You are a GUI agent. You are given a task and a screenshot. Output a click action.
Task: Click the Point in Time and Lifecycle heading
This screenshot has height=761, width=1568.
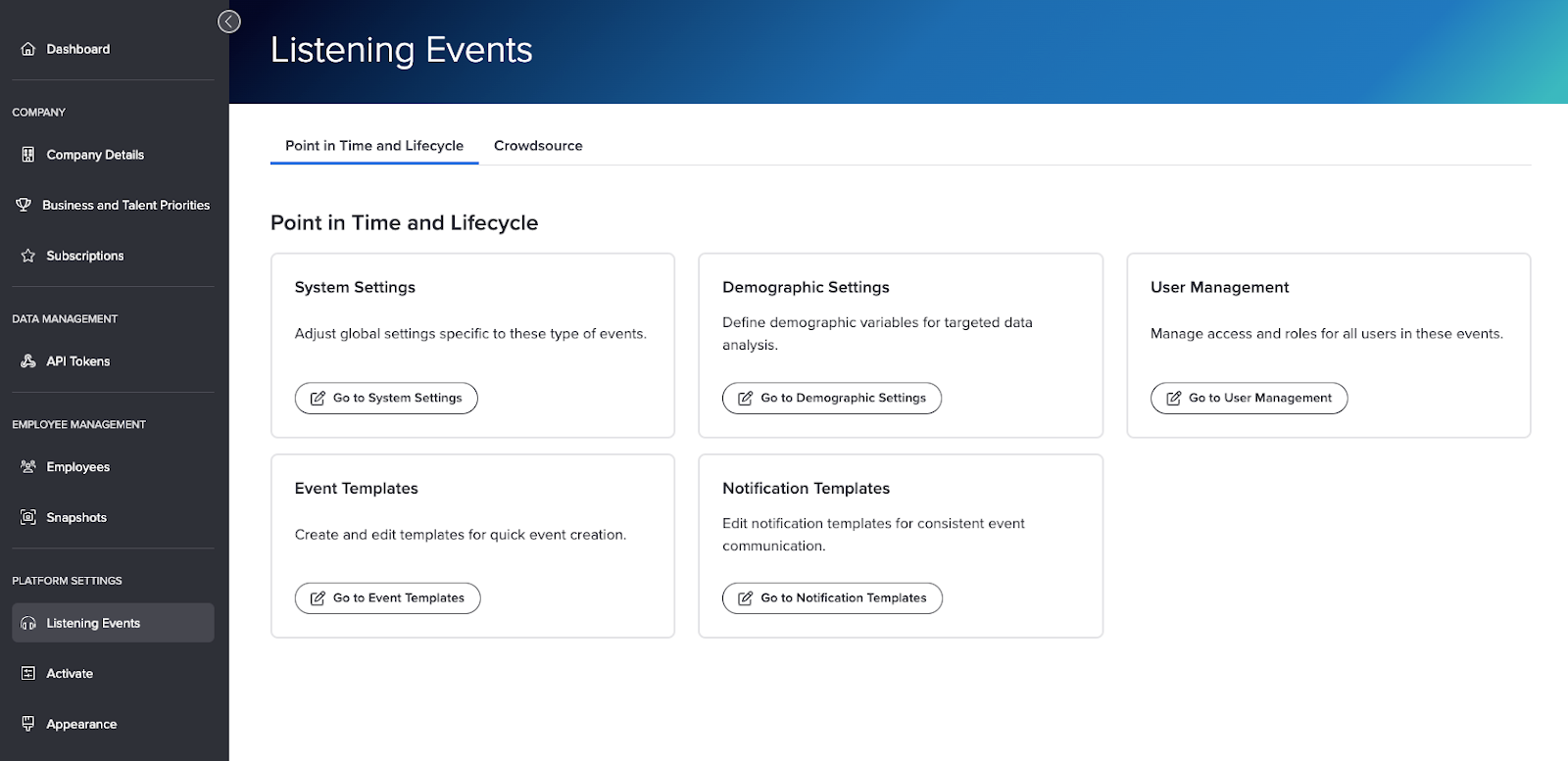click(404, 222)
